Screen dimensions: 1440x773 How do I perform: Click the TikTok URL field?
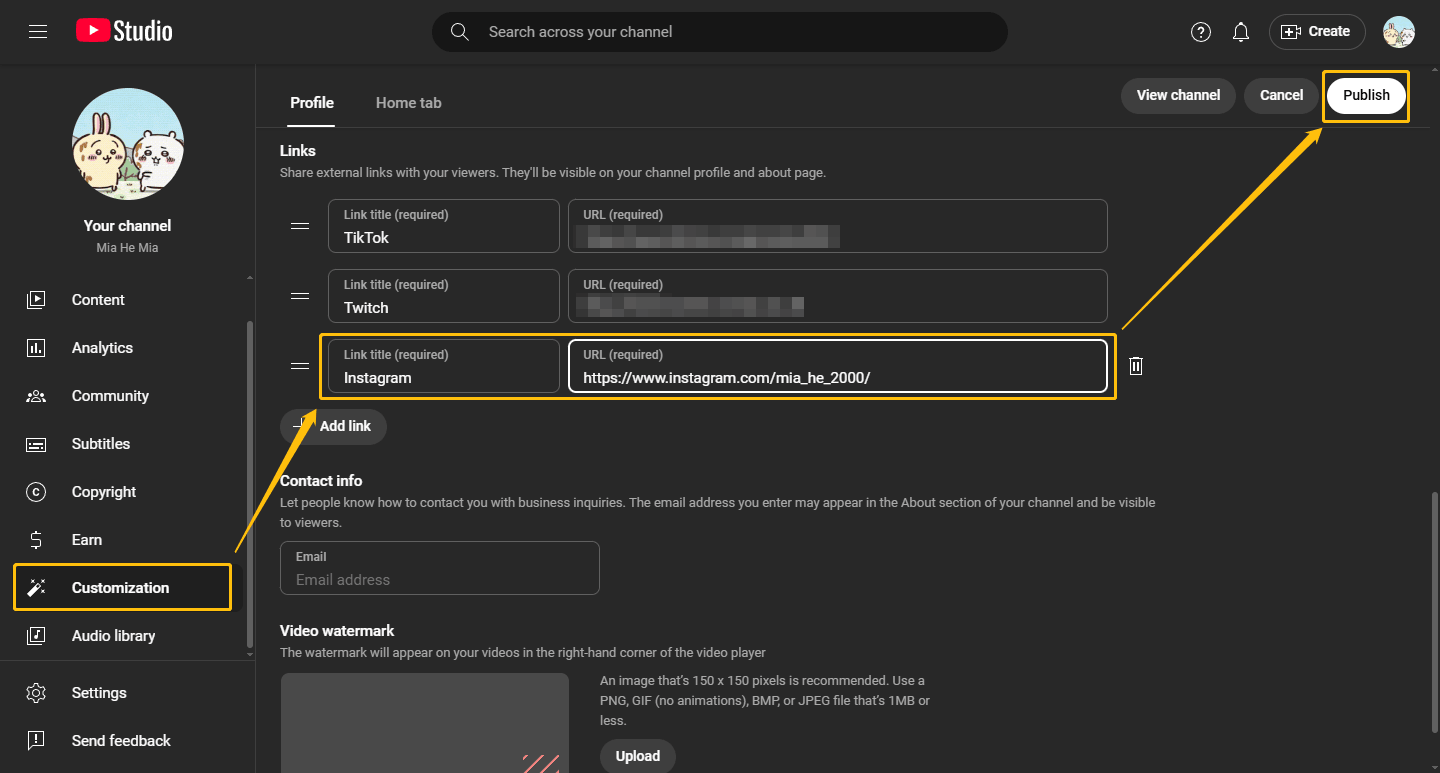[838, 226]
